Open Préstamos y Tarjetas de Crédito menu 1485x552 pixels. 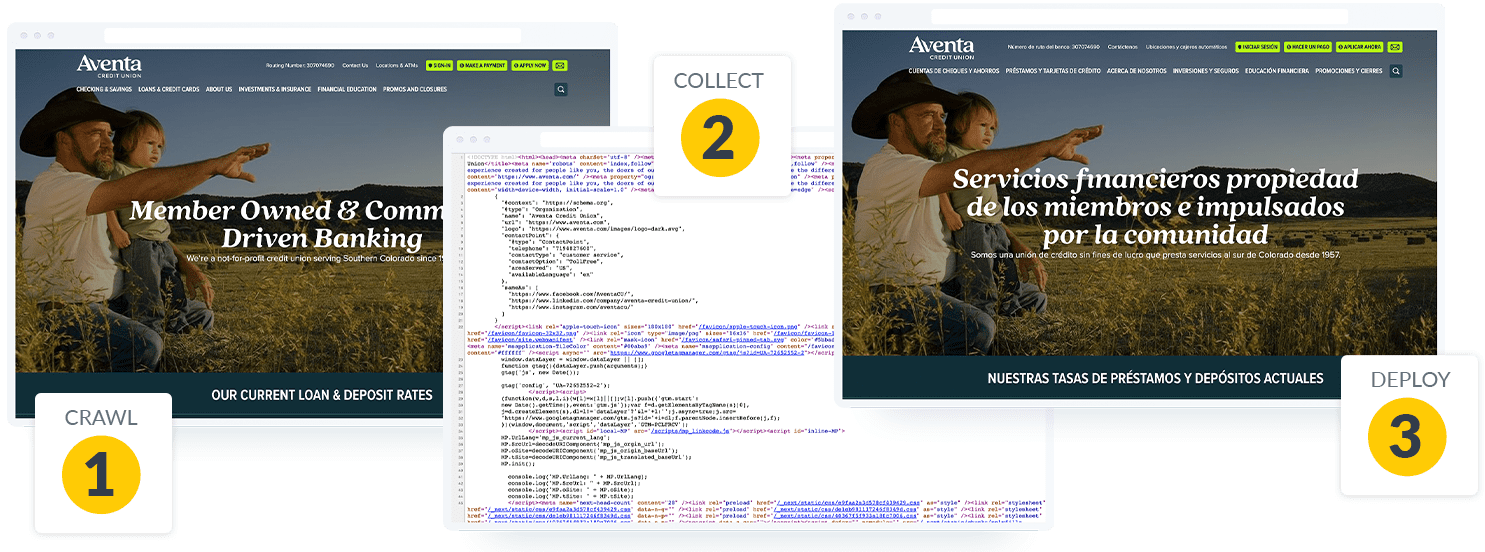(x=1053, y=71)
